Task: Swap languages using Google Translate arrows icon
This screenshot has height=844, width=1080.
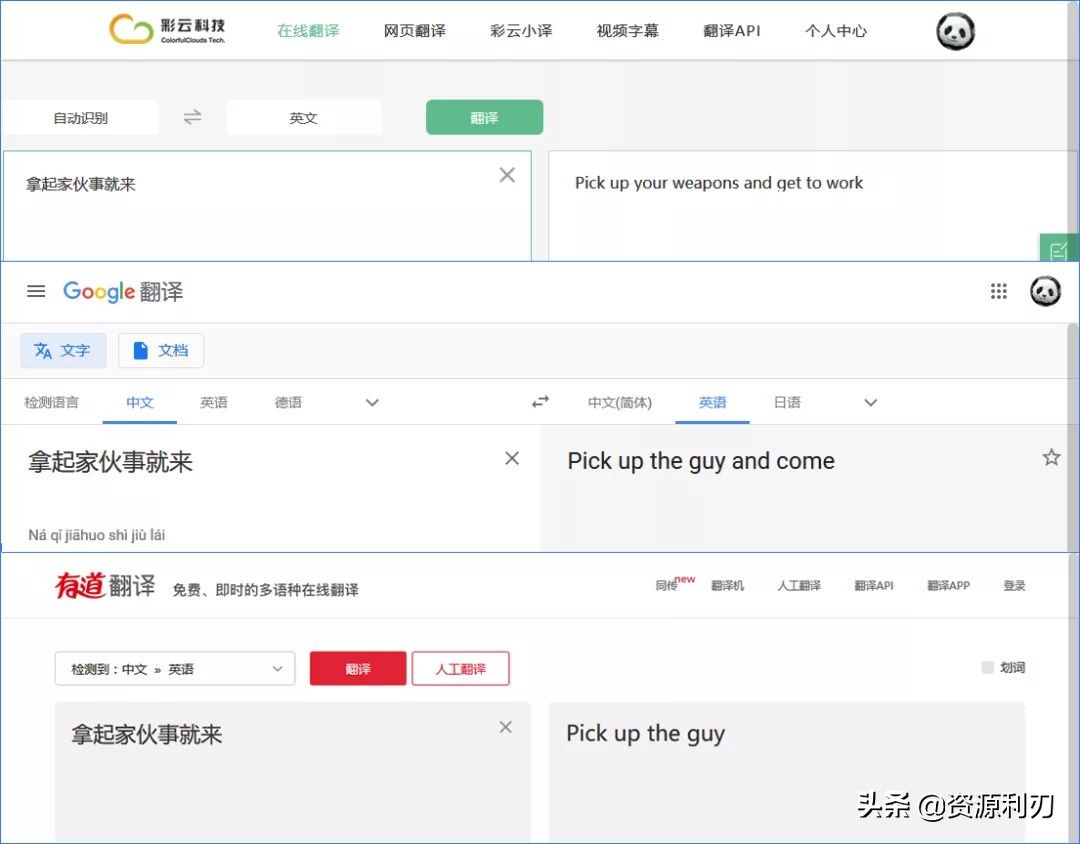Action: (x=540, y=401)
